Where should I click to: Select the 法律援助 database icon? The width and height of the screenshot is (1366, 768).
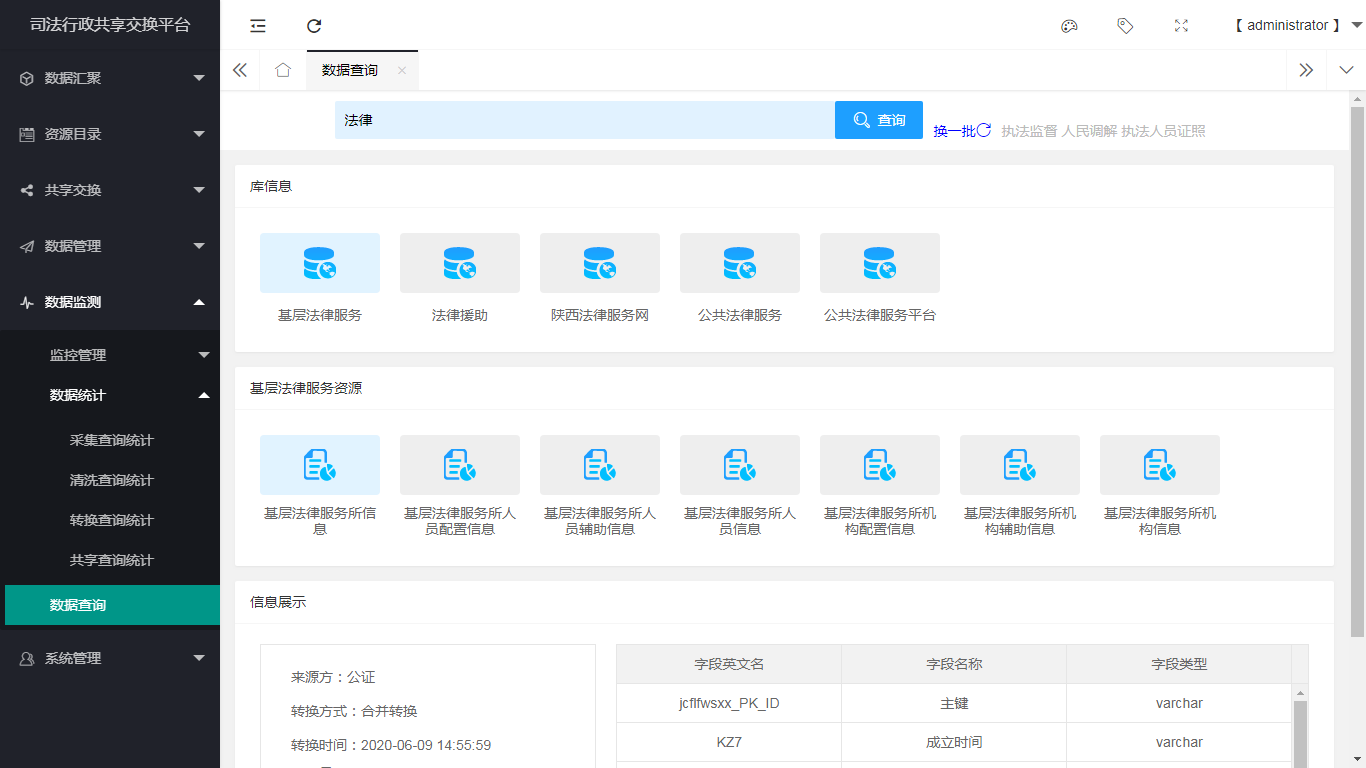[460, 263]
